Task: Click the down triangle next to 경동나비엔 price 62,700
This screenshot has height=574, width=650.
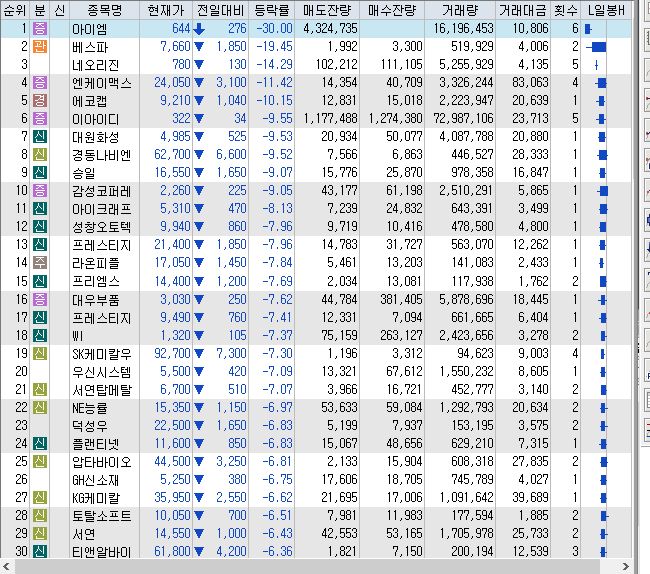Action: 199,155
